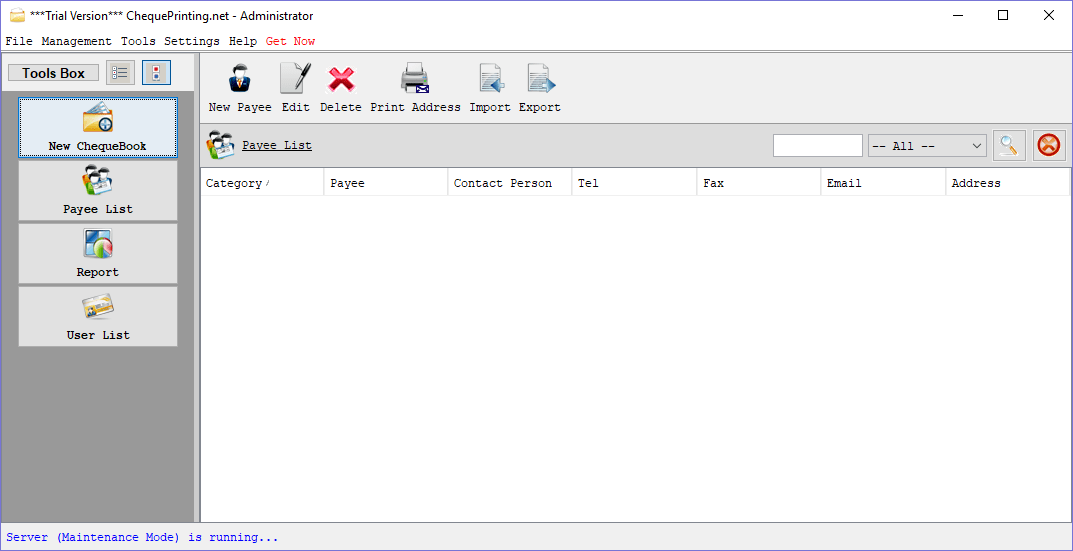
Task: Click the red X Delete icon
Action: [341, 79]
